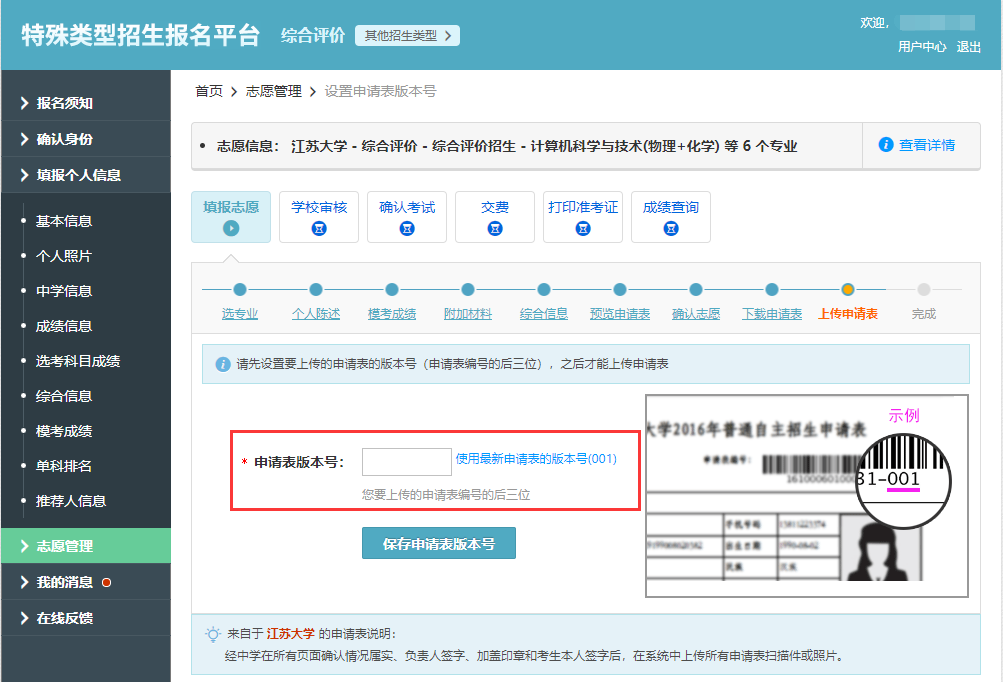Select 基本信息 in the sidebar
Viewport: 1003px width, 682px height.
click(64, 221)
